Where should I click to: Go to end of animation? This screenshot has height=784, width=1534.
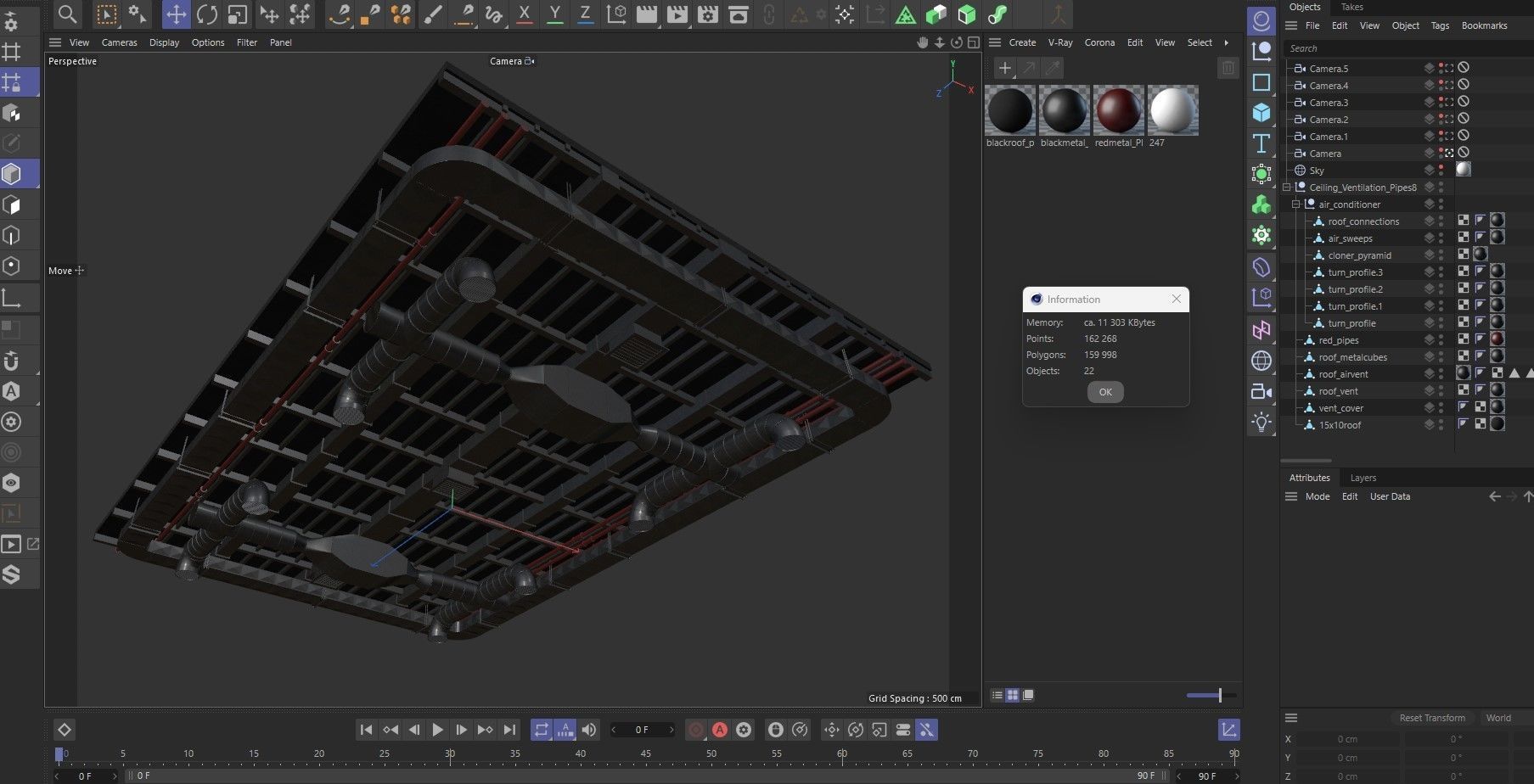pyautogui.click(x=509, y=730)
